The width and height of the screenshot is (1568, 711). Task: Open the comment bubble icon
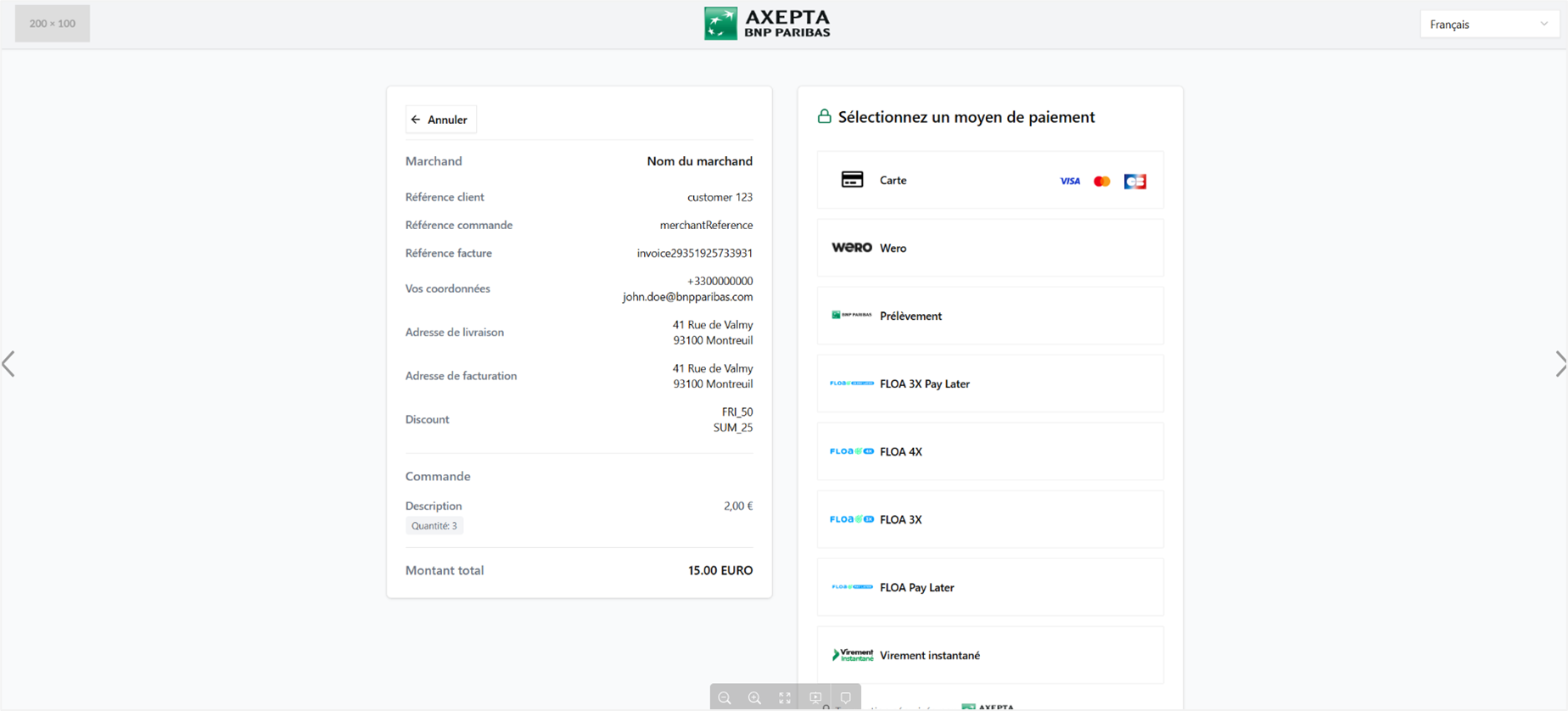(x=846, y=697)
